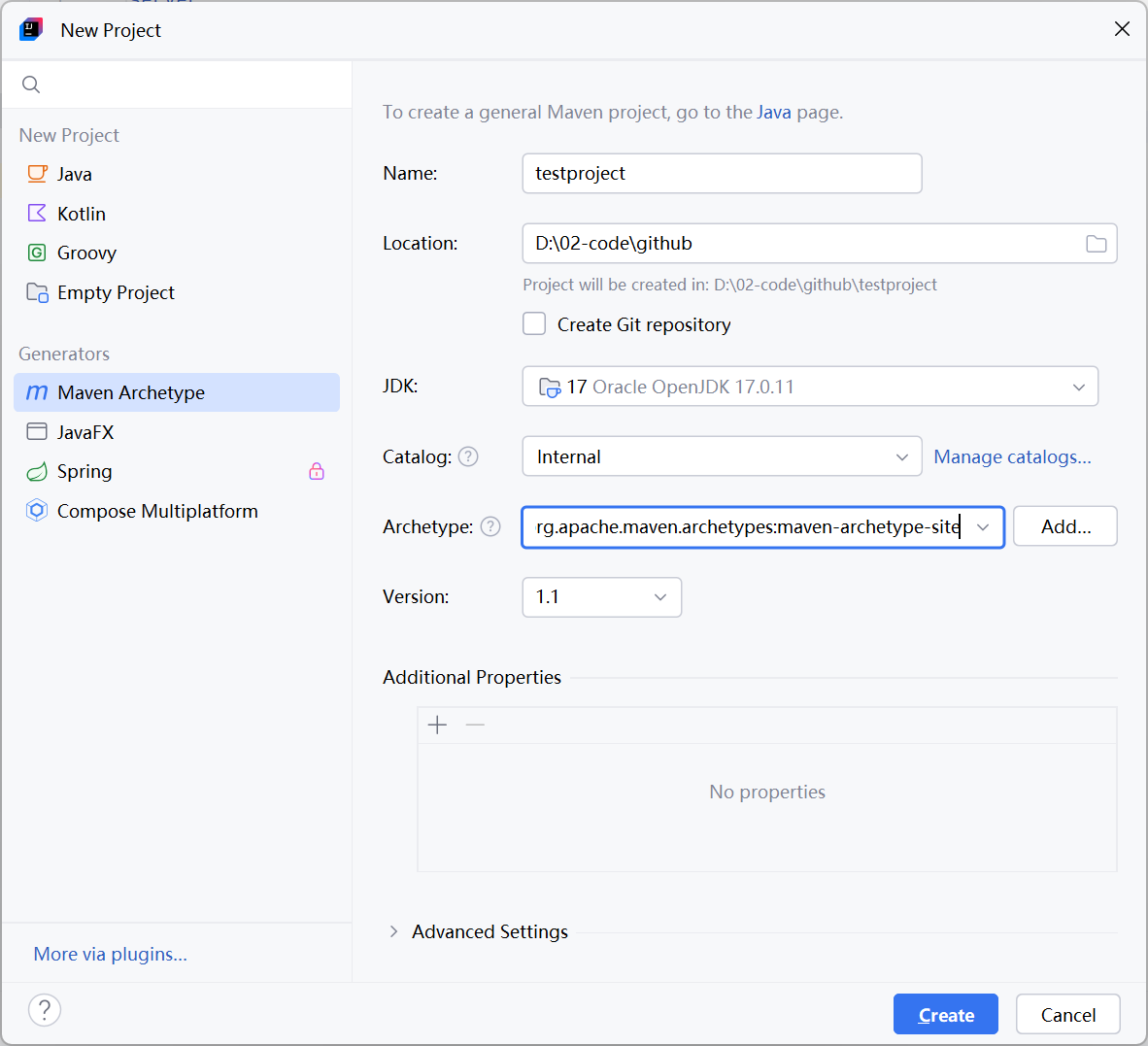Click the Name text field
Screen dimensions: 1148x1046
(x=722, y=174)
